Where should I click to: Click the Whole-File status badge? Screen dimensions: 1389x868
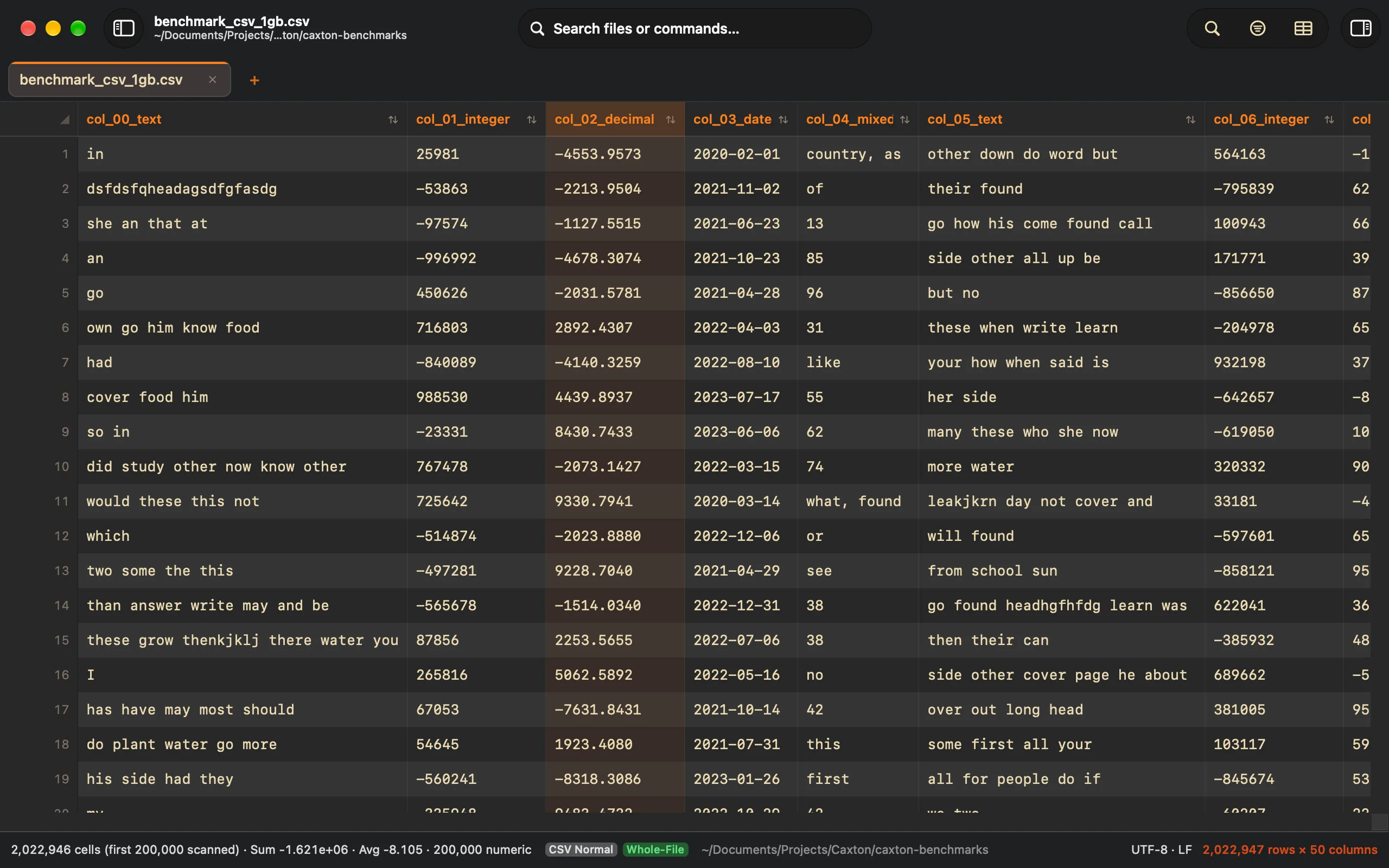[655, 850]
